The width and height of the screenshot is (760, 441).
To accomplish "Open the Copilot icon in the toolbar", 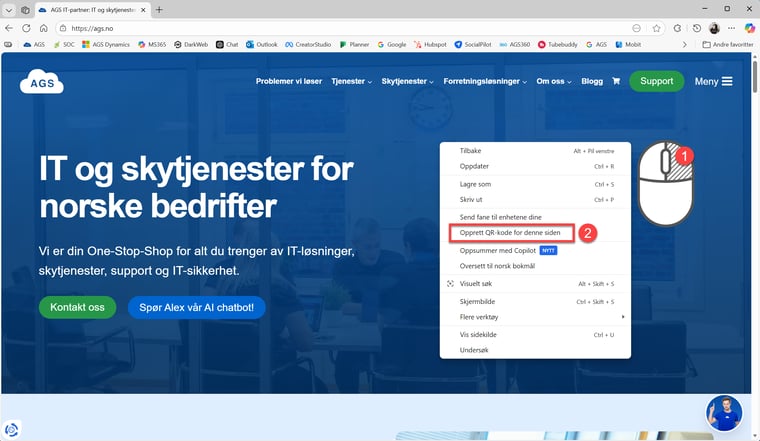I will pyautogui.click(x=749, y=28).
